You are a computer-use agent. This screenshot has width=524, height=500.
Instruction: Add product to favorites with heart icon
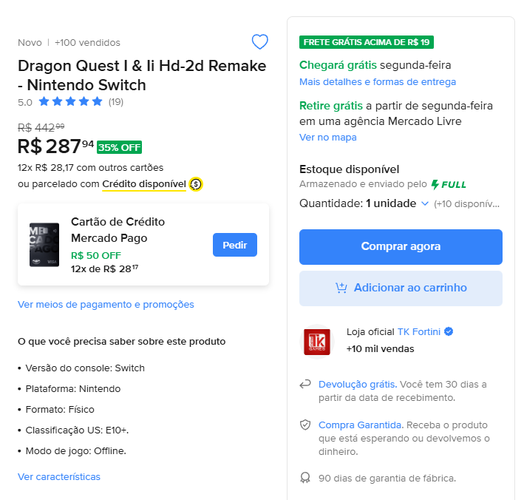[260, 42]
